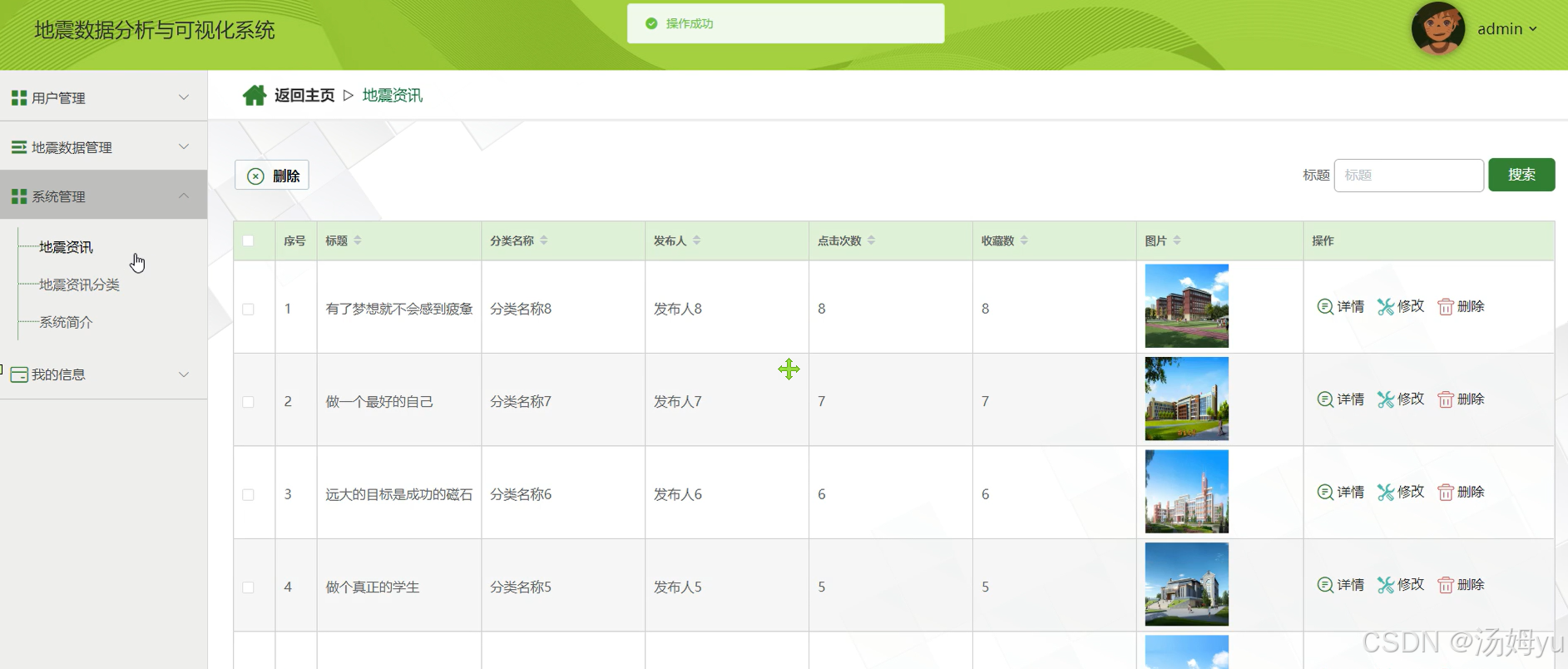Click the magnifier icon of 详情 in row 1
This screenshot has height=669, width=1568.
point(1325,306)
